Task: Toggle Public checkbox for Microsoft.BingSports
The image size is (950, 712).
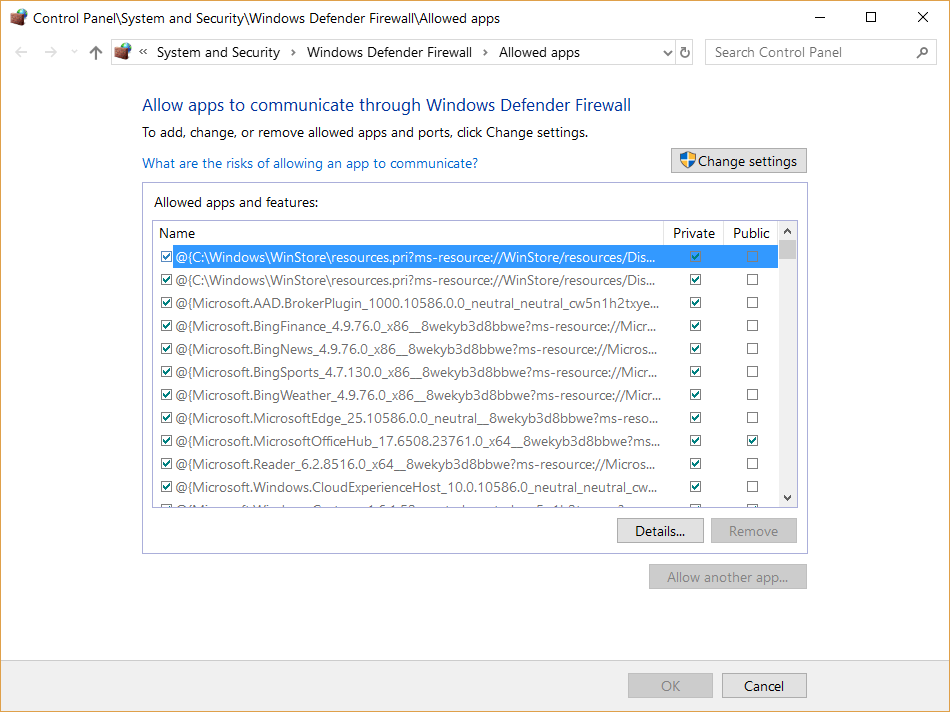Action: coord(752,371)
